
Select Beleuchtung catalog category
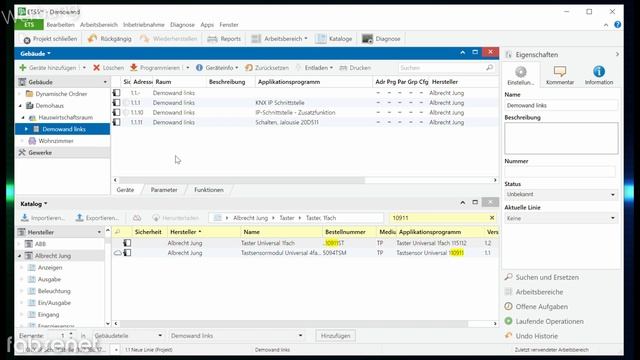click(54, 291)
